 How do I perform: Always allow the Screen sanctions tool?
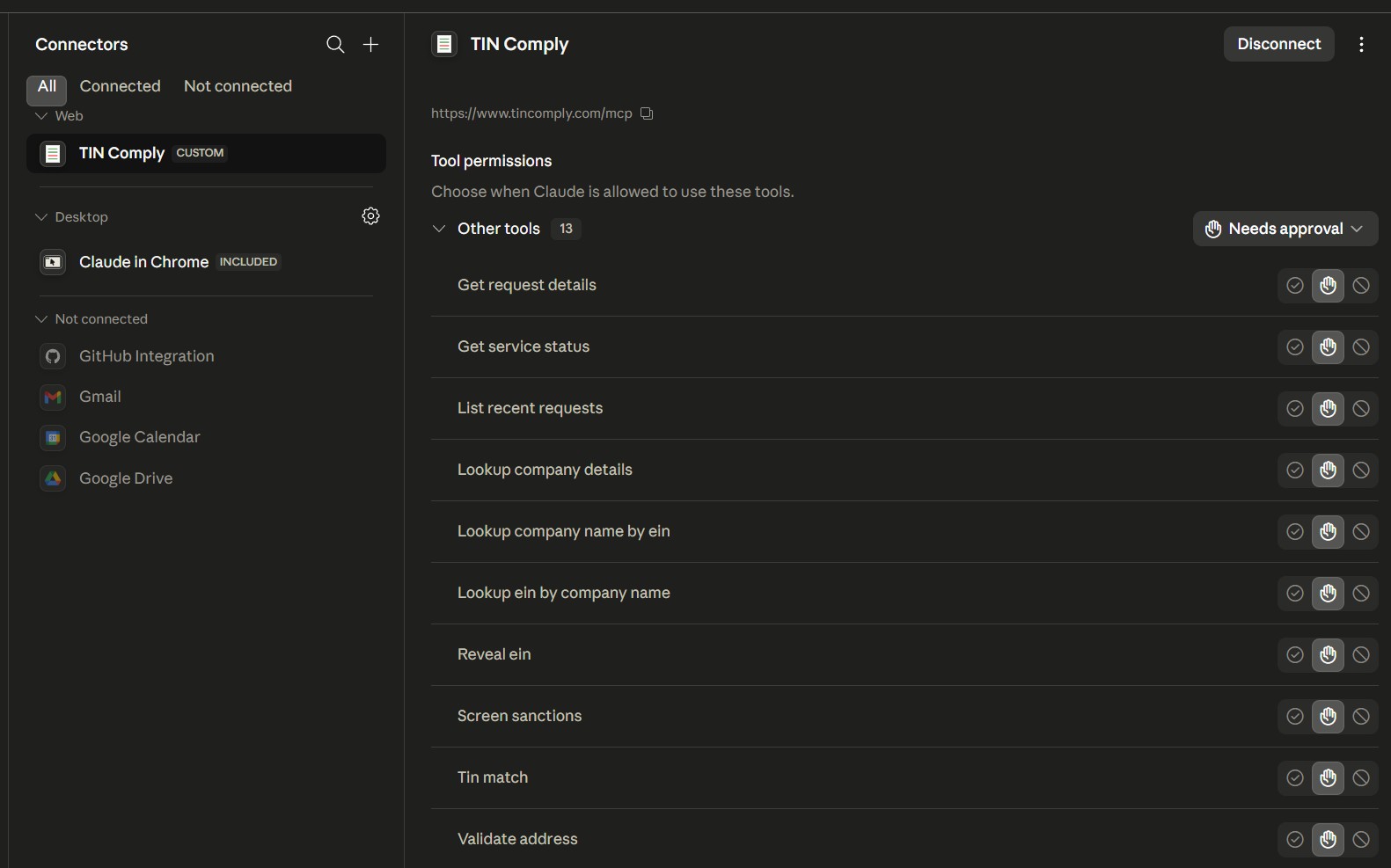point(1295,716)
